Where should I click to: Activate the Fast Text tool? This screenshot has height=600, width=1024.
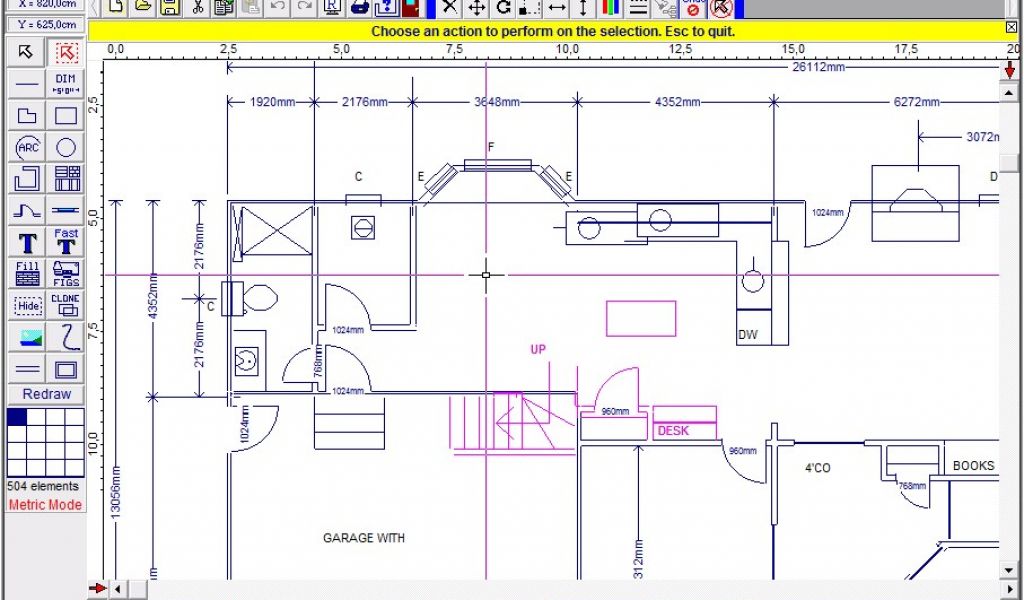pyautogui.click(x=66, y=240)
